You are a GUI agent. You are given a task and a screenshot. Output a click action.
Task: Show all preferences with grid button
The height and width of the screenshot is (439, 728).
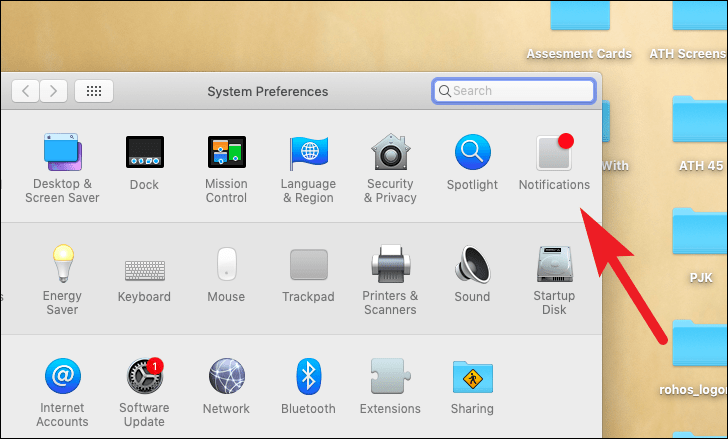pos(94,91)
